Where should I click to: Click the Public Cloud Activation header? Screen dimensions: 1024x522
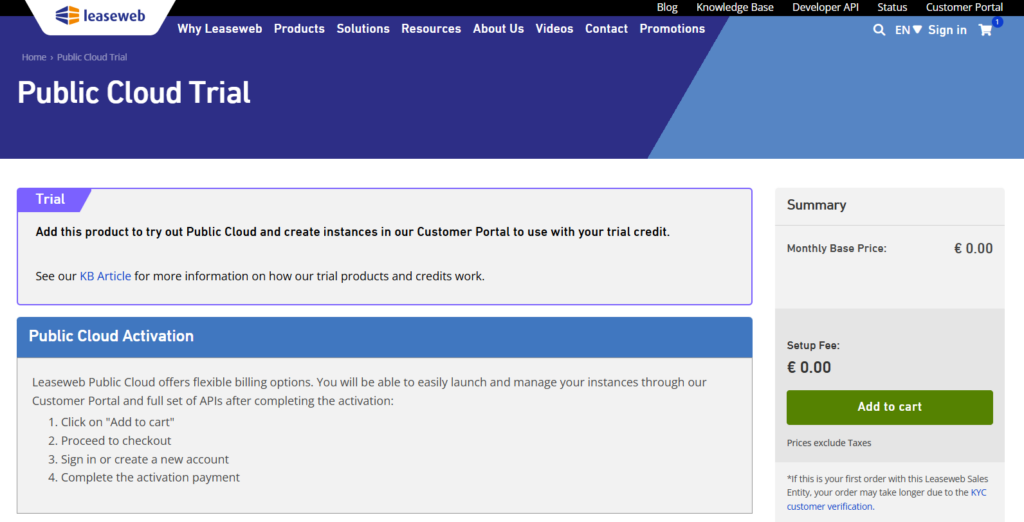tap(385, 337)
